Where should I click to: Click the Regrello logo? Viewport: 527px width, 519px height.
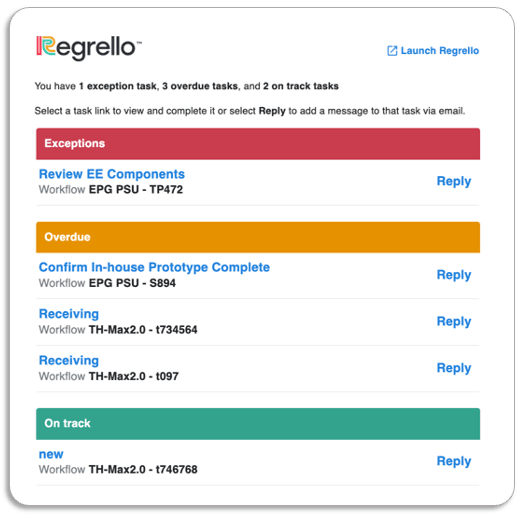(89, 48)
